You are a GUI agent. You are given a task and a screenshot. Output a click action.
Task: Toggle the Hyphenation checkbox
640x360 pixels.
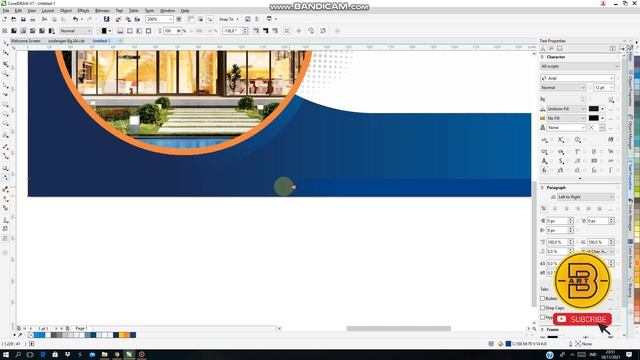pos(543,317)
